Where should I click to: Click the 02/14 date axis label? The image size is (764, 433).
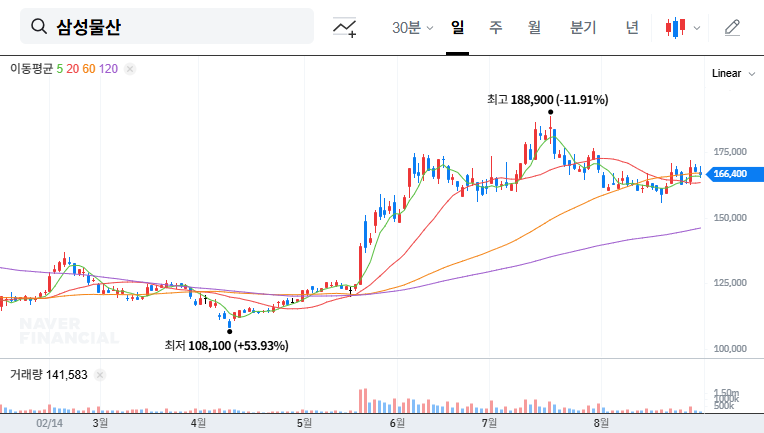(x=49, y=423)
